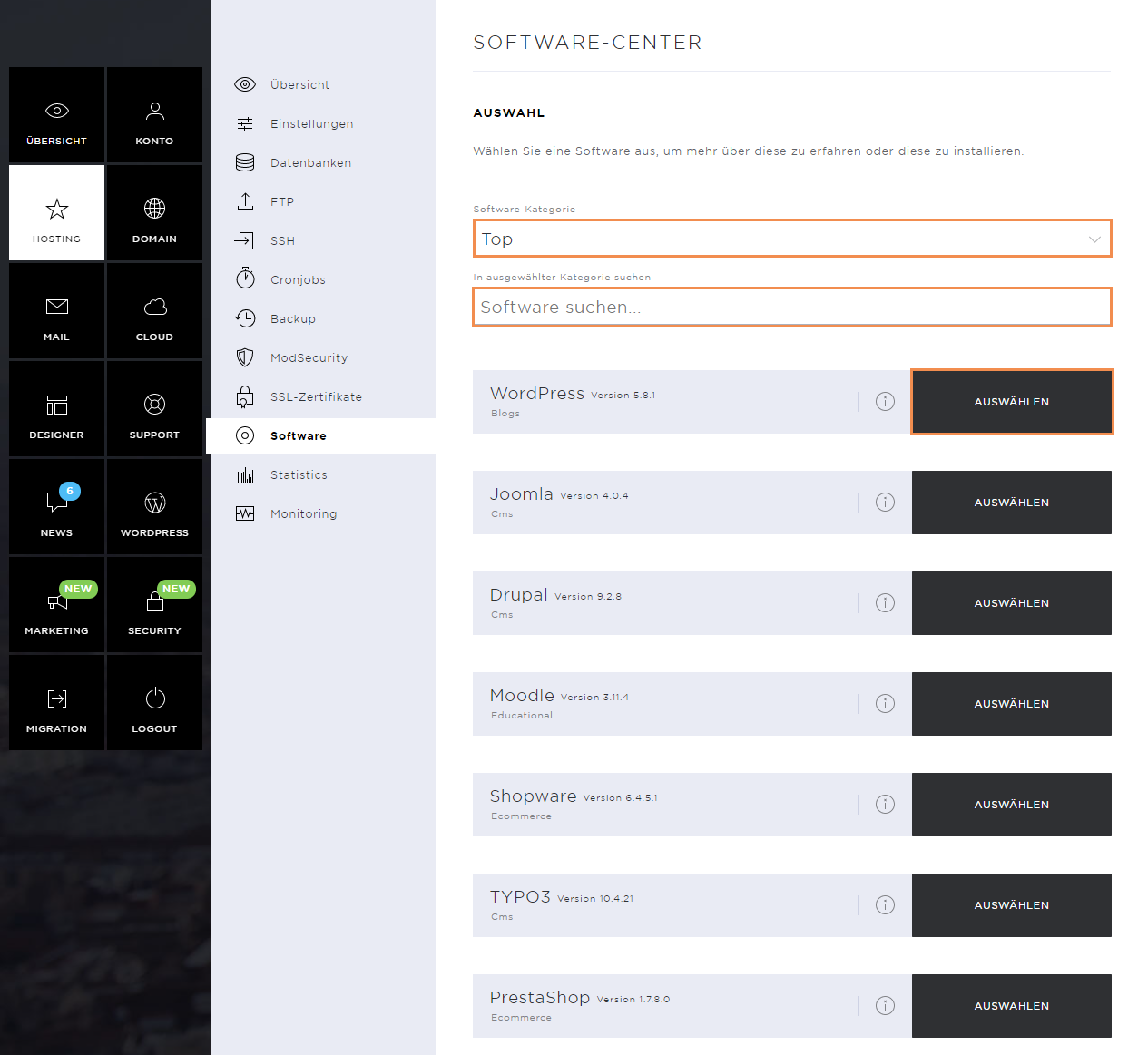Show info for Moodle
The height and width of the screenshot is (1055, 1148).
click(x=885, y=704)
